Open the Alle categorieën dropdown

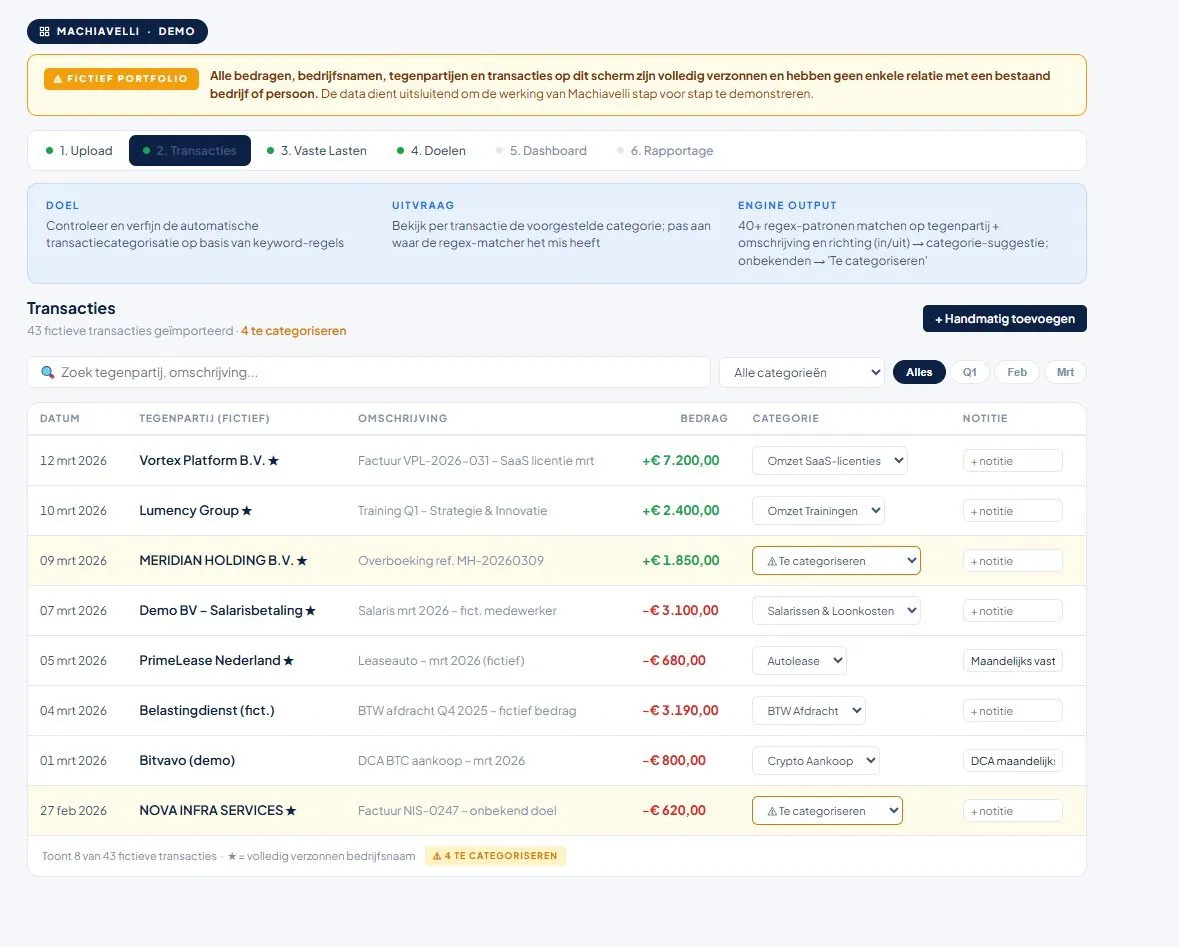point(802,372)
